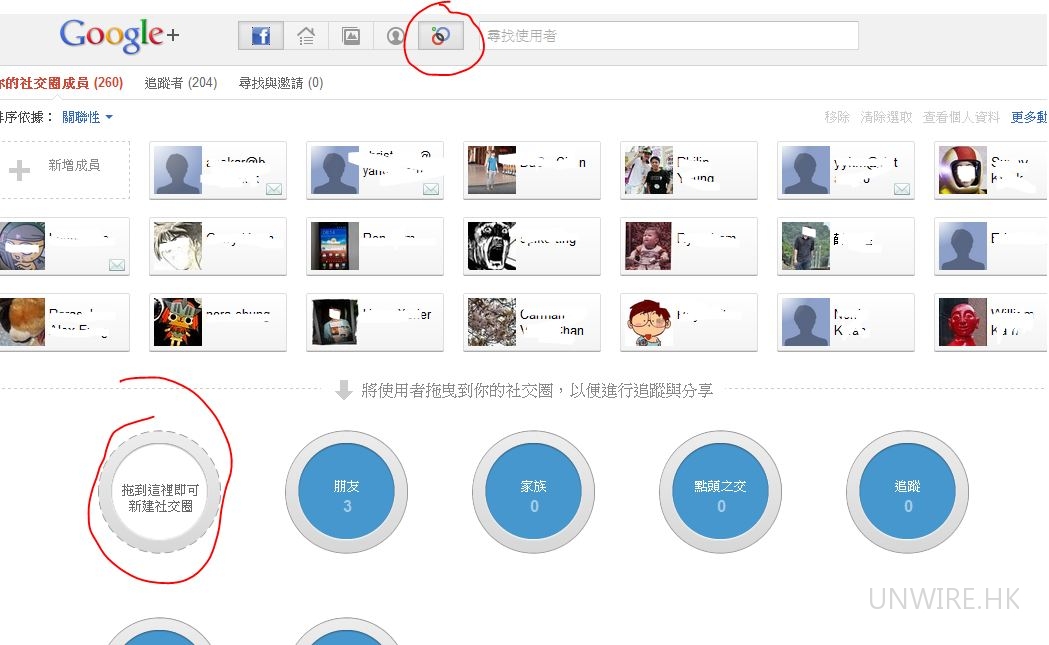Click the Google+ logo
This screenshot has height=645, width=1049.
(x=119, y=36)
